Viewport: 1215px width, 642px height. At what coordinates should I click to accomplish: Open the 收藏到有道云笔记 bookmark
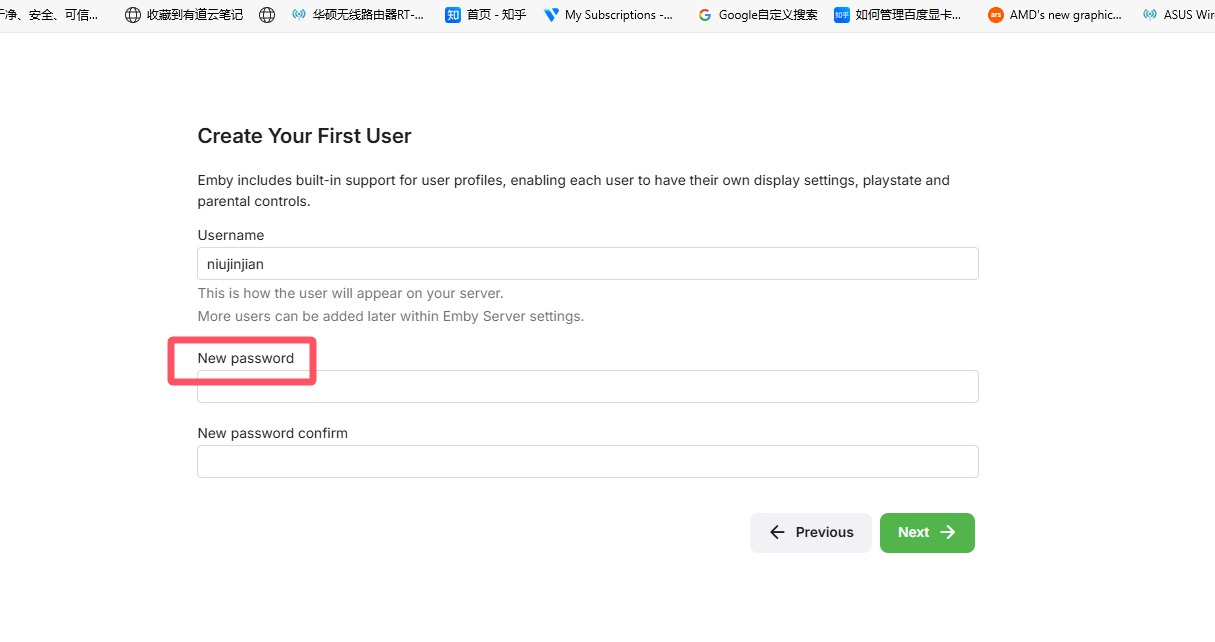(x=183, y=15)
